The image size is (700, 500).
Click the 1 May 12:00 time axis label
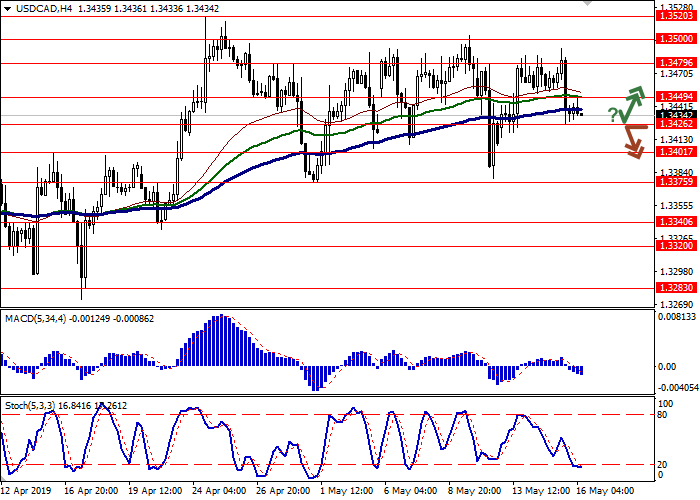347,492
